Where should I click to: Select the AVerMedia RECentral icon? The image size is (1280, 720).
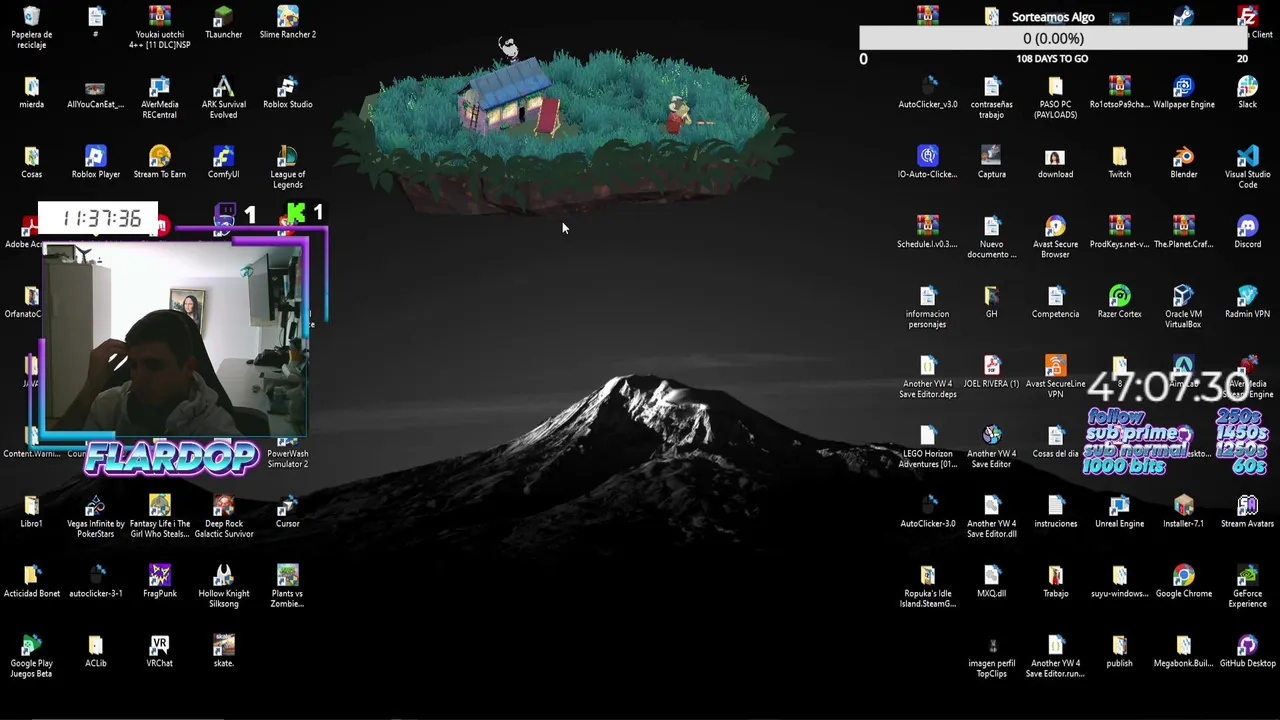[159, 87]
